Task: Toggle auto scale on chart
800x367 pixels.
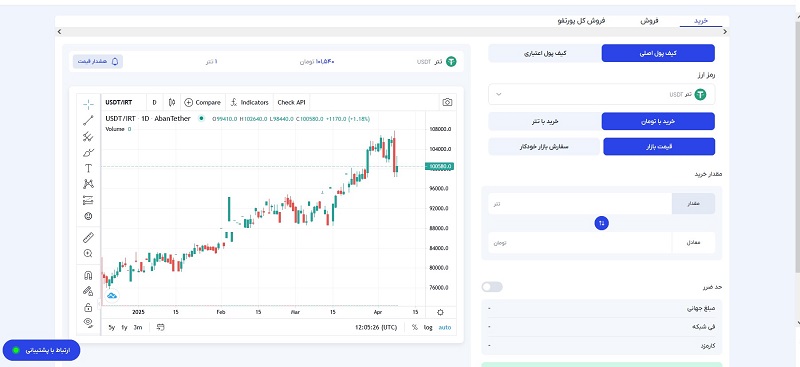Action: tap(444, 327)
